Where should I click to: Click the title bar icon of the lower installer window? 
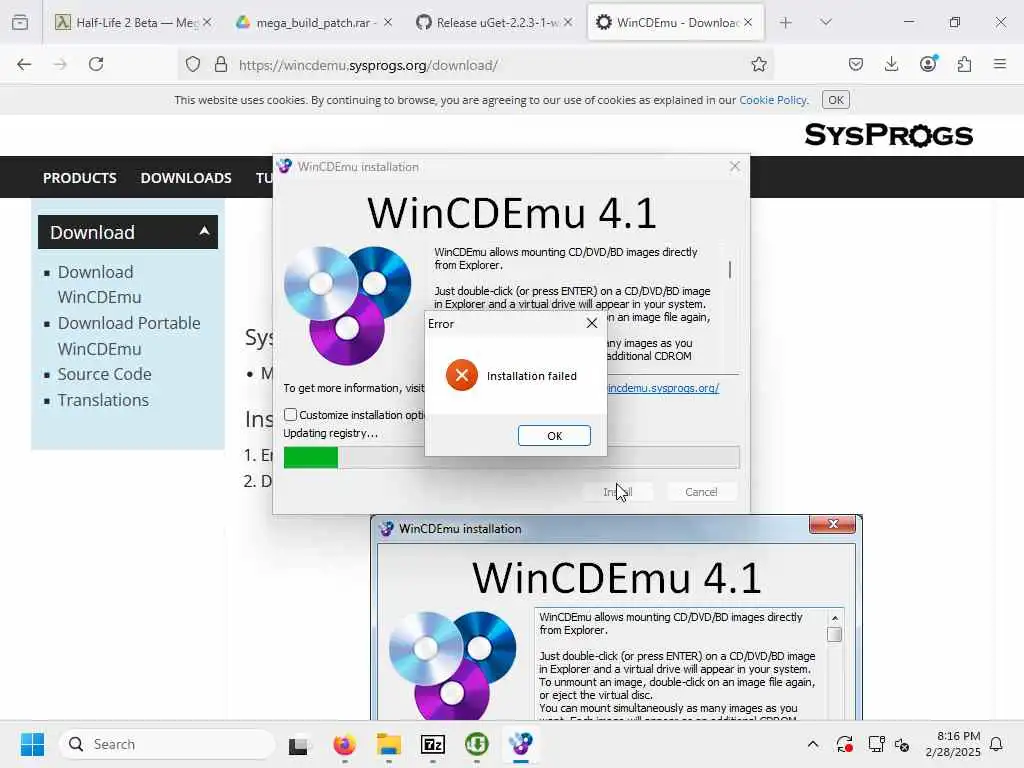(x=386, y=528)
